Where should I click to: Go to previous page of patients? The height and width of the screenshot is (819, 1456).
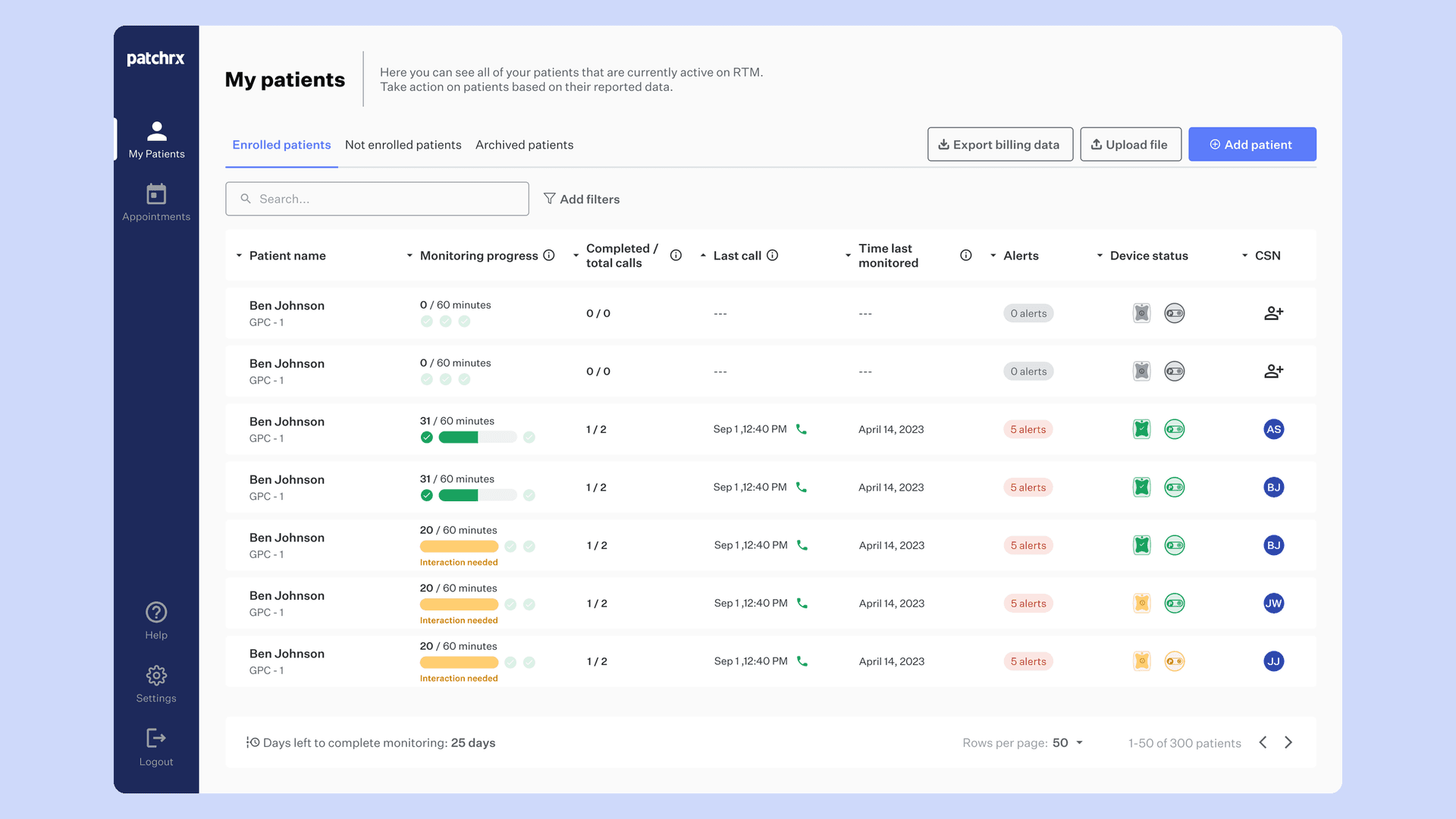pos(1263,742)
